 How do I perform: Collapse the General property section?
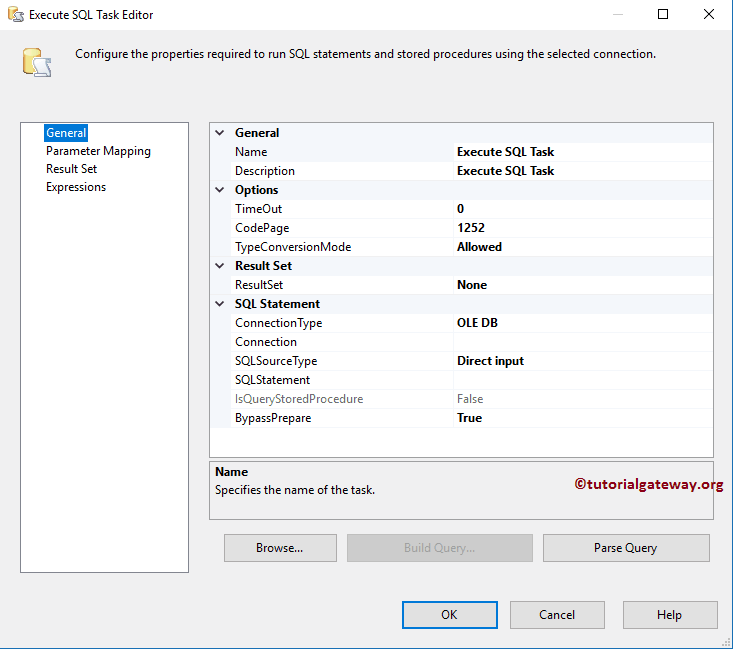tap(220, 133)
